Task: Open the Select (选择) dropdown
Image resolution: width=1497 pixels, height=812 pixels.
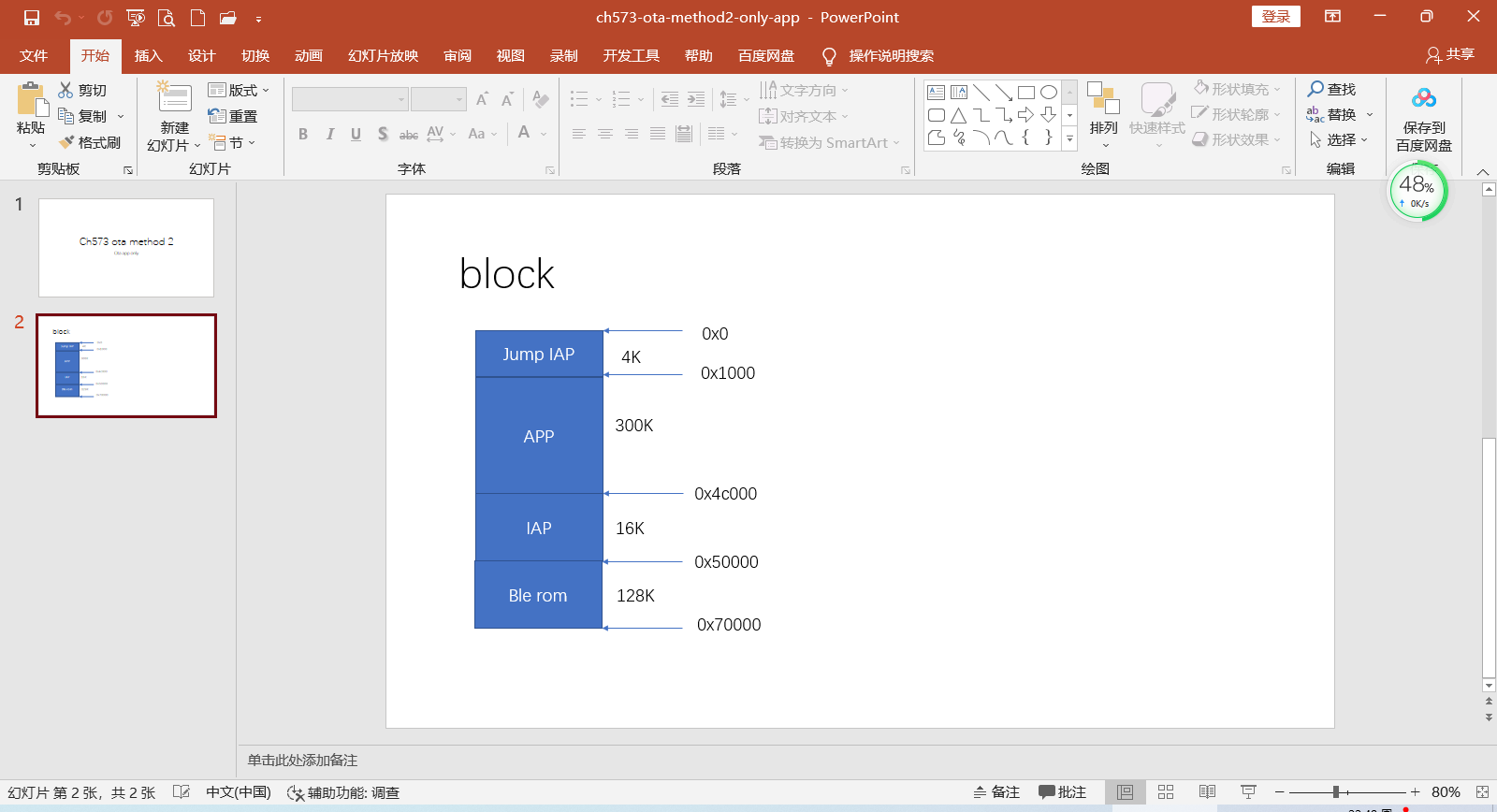Action: coord(1338,139)
